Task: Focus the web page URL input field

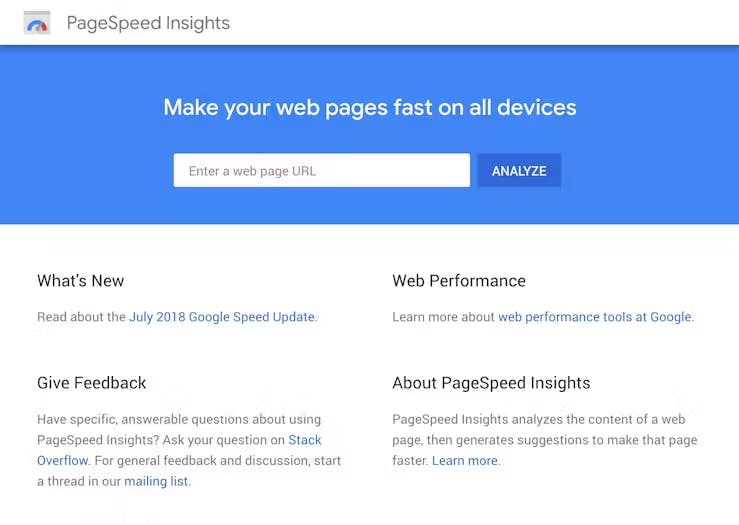Action: (321, 170)
